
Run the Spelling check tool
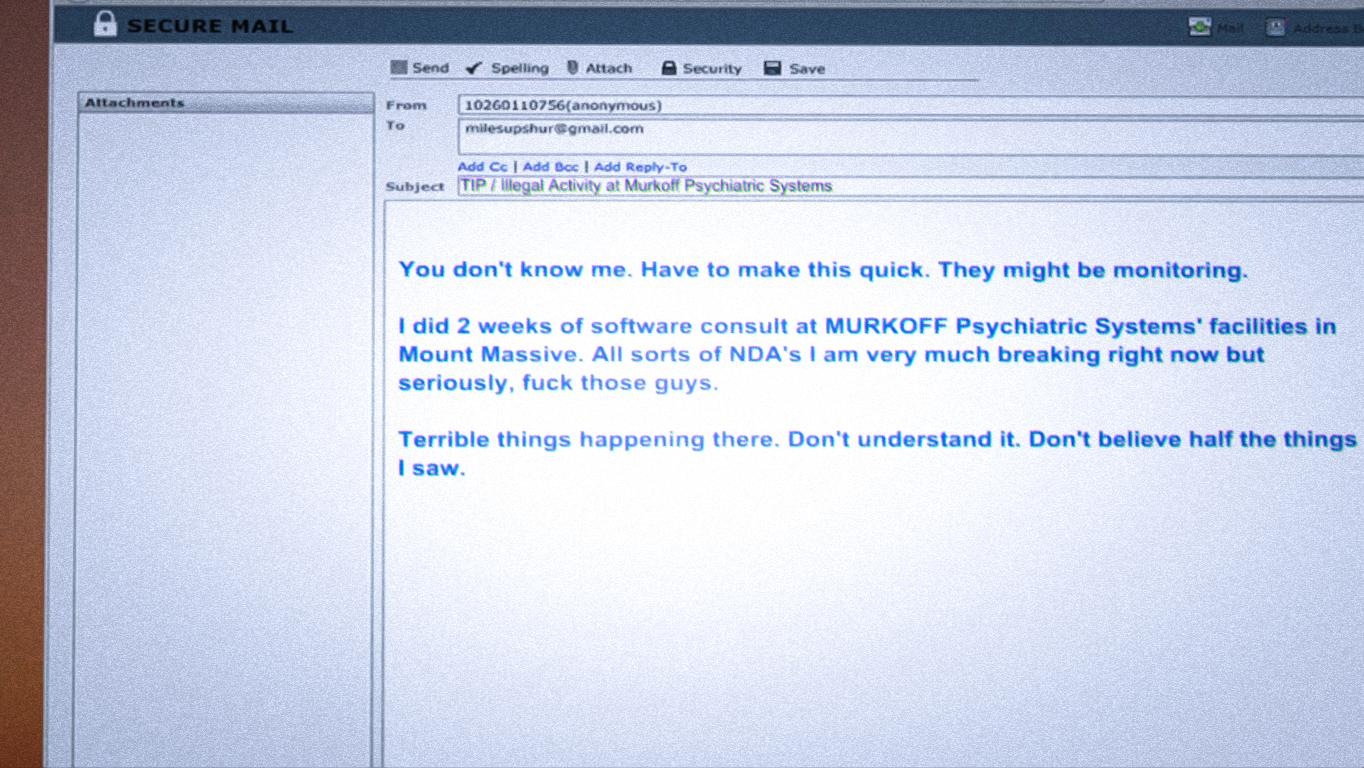click(507, 68)
